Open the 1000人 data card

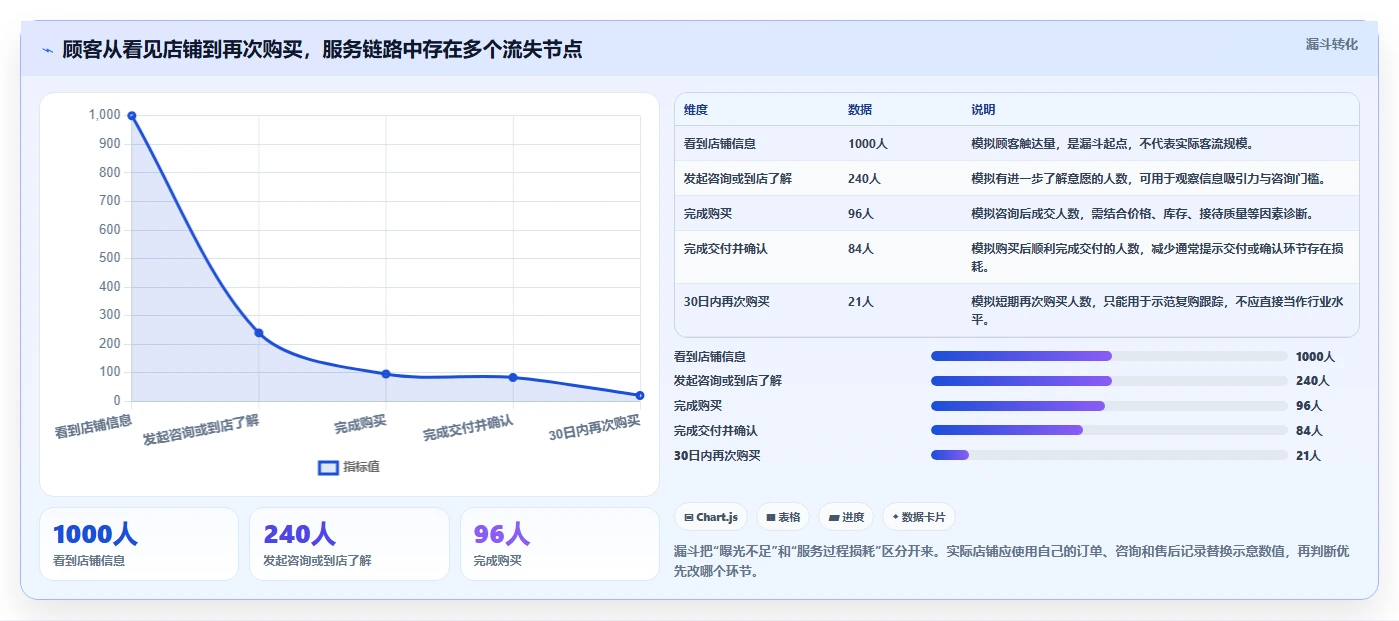coord(139,544)
